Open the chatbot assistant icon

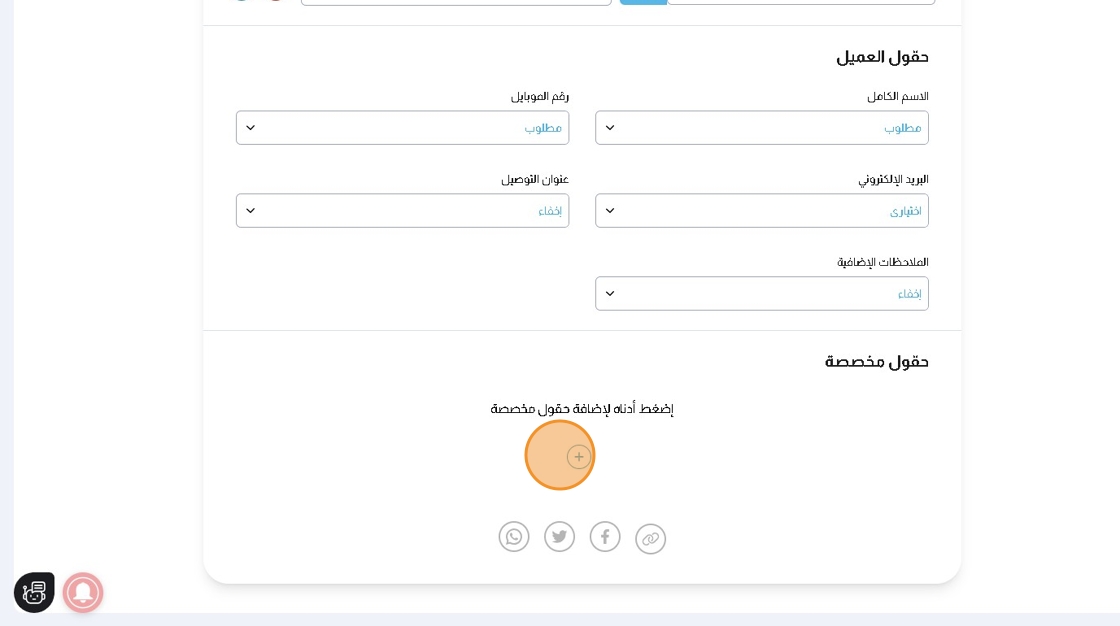pyautogui.click(x=34, y=592)
